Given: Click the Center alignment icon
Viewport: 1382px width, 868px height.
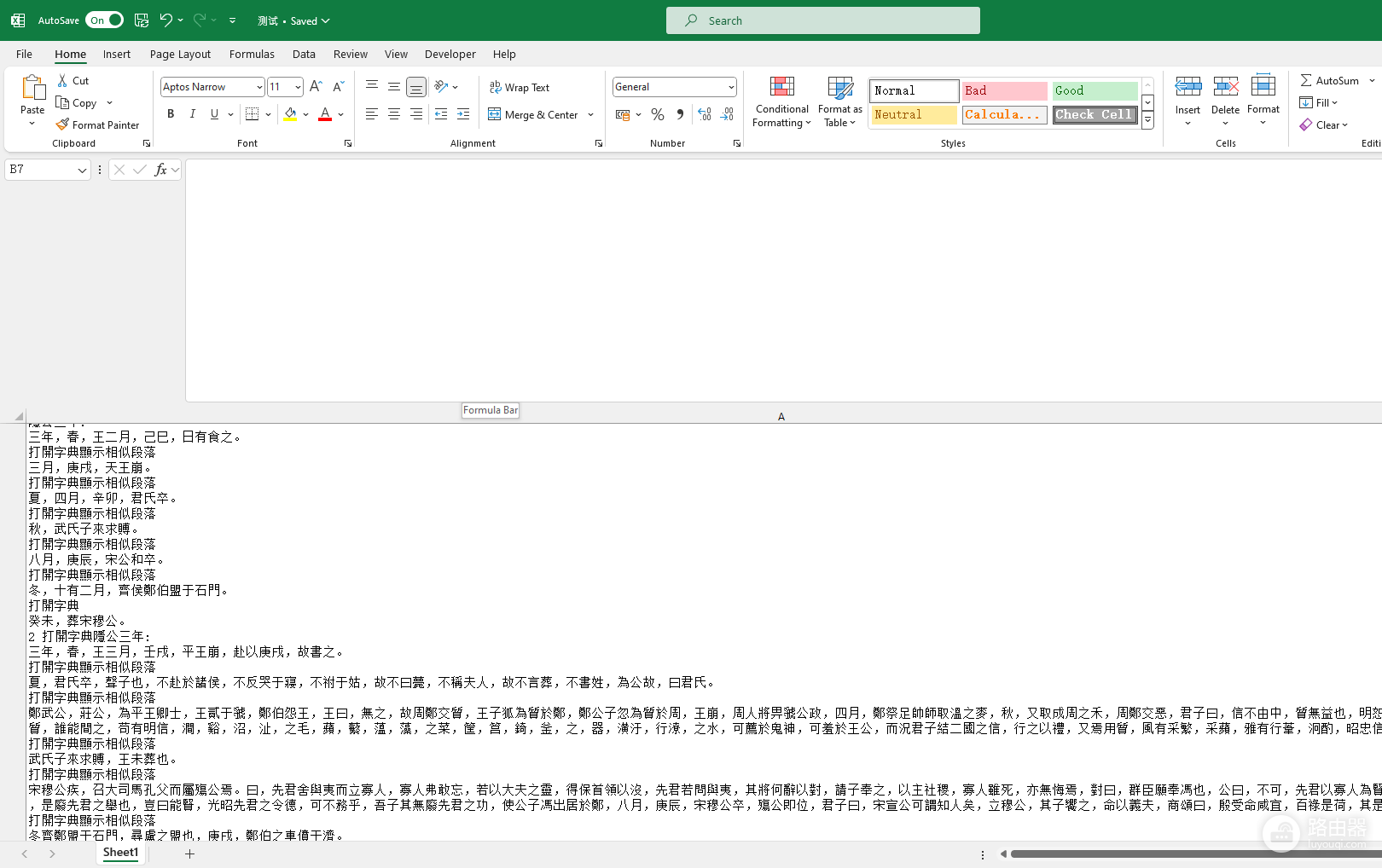Looking at the screenshot, I should pyautogui.click(x=394, y=113).
